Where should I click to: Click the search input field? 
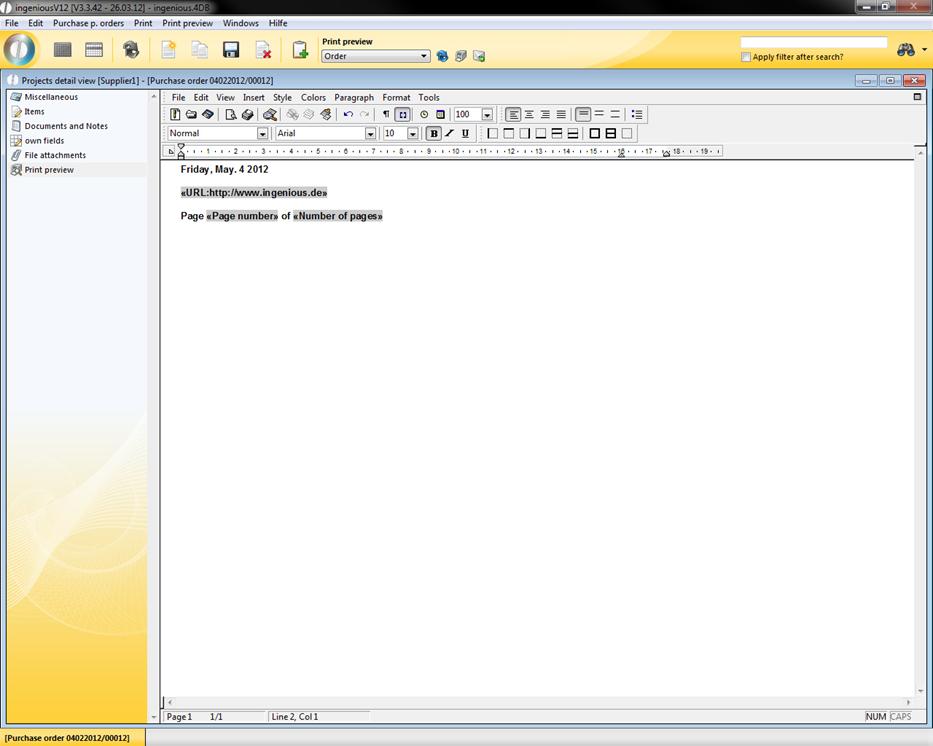pos(813,43)
